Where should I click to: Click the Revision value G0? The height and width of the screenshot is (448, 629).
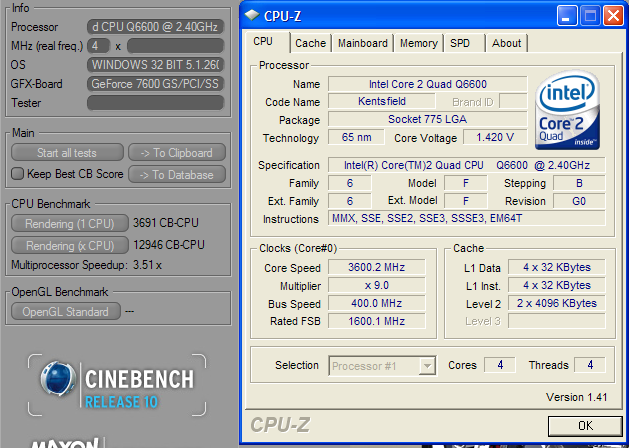579,201
